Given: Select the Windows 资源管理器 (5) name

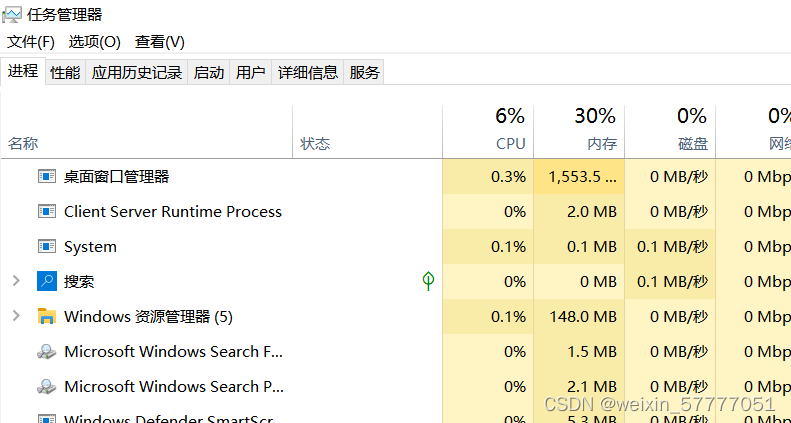Looking at the screenshot, I should tap(148, 317).
